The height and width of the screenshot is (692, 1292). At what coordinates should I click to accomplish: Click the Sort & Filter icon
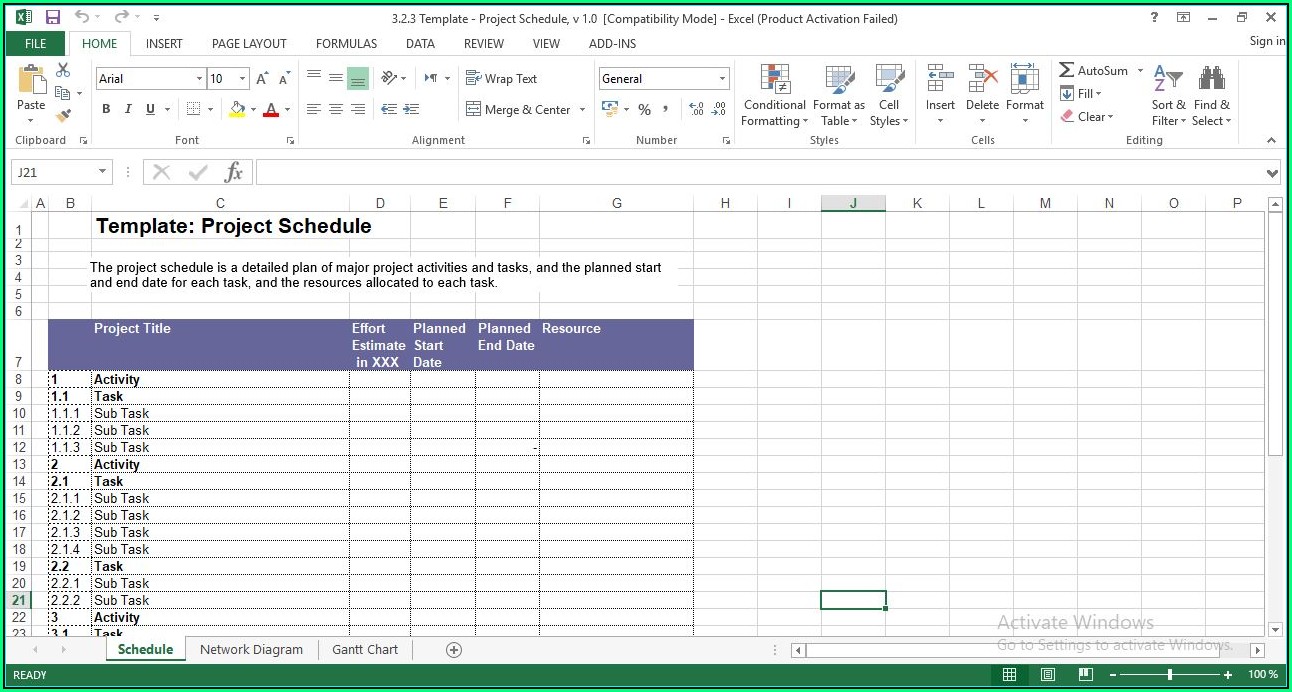click(1167, 80)
